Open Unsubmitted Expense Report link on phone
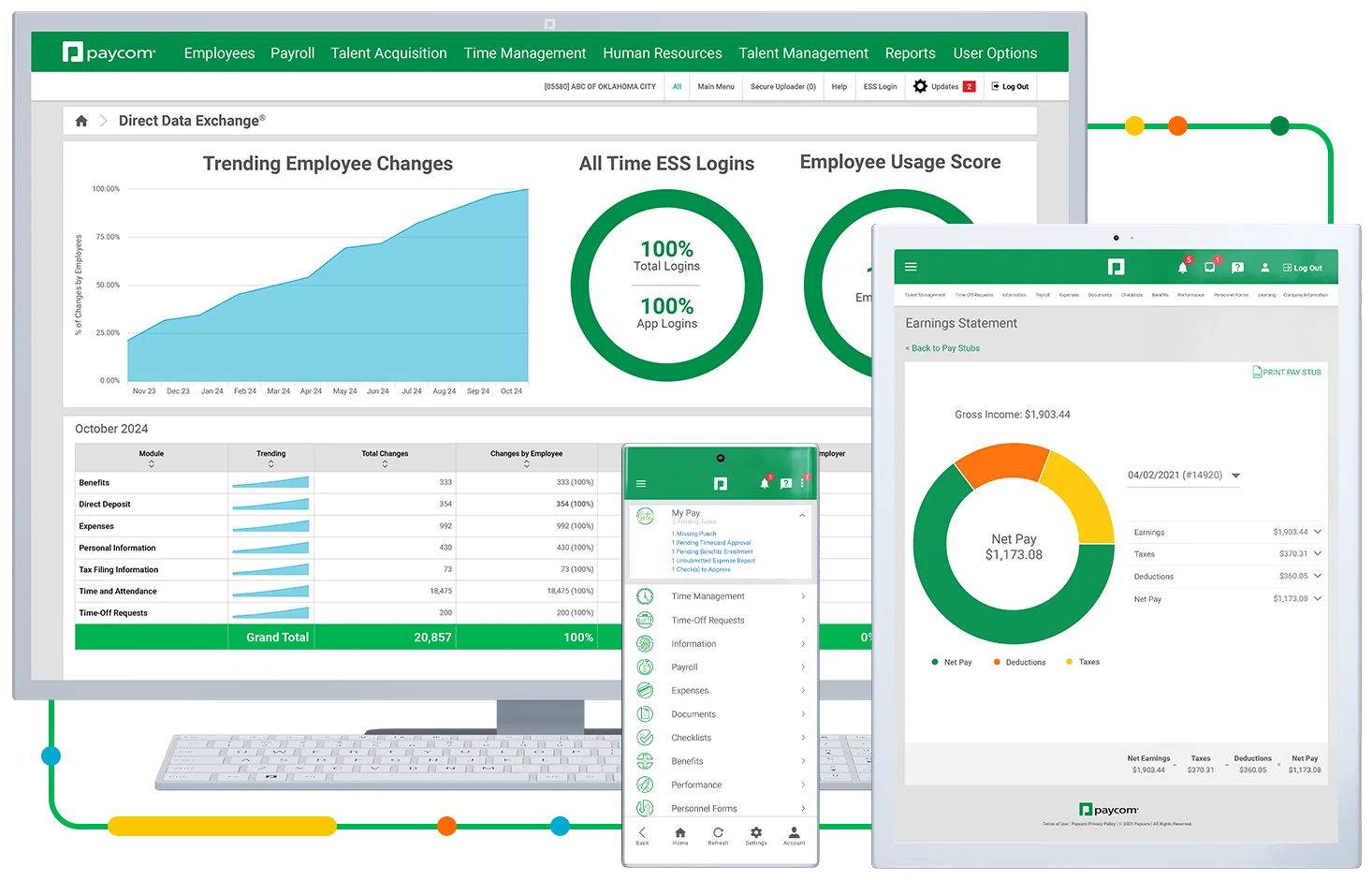The width and height of the screenshot is (1372, 880). click(x=713, y=561)
